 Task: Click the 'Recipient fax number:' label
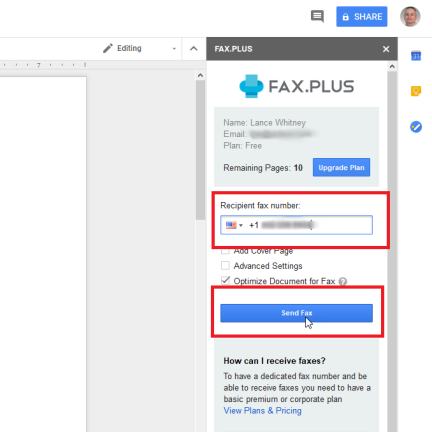click(x=260, y=206)
